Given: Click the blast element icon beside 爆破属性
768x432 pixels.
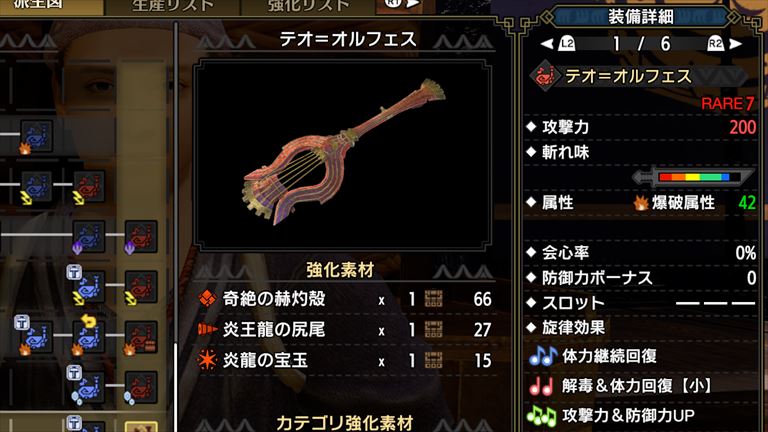Looking at the screenshot, I should (641, 202).
